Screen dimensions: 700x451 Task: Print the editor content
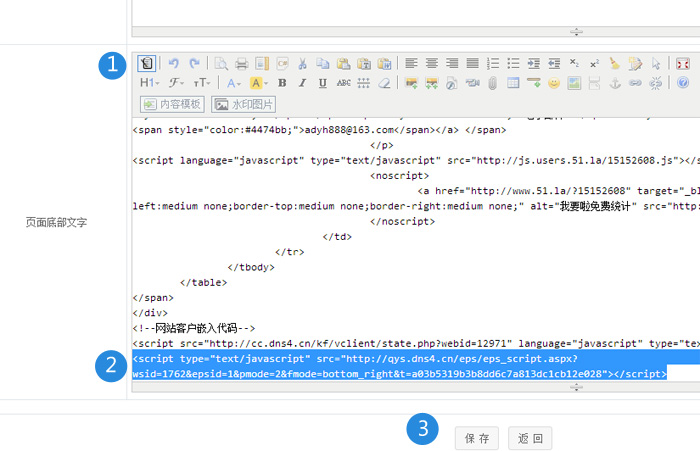(x=242, y=63)
